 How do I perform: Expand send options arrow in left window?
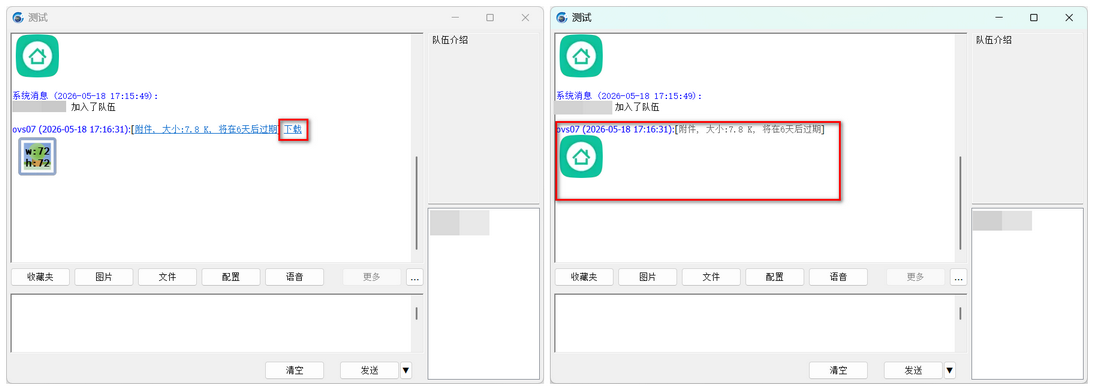click(x=405, y=370)
